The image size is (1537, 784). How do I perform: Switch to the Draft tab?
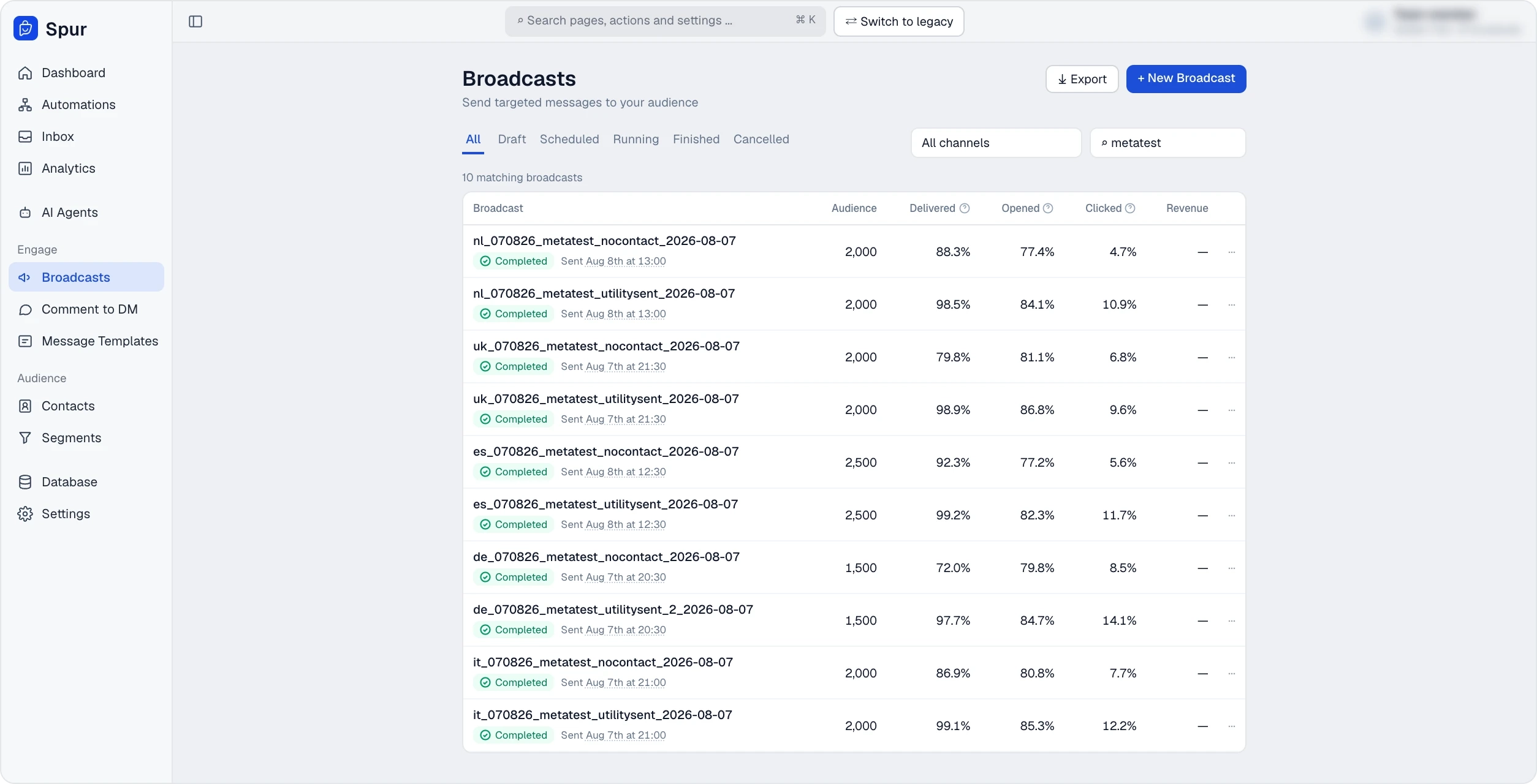coord(512,140)
